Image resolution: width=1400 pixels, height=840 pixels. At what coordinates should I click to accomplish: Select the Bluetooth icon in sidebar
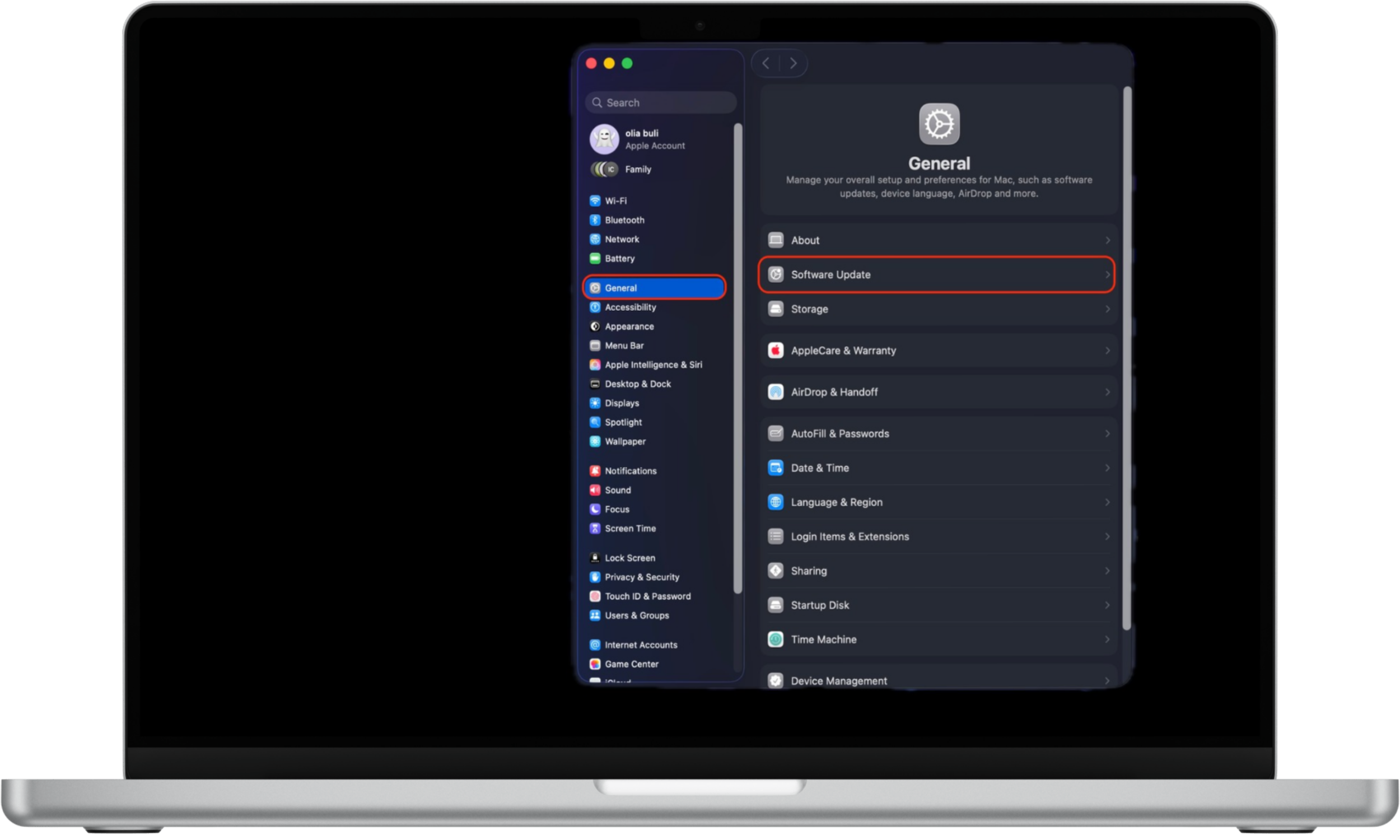[x=595, y=220]
